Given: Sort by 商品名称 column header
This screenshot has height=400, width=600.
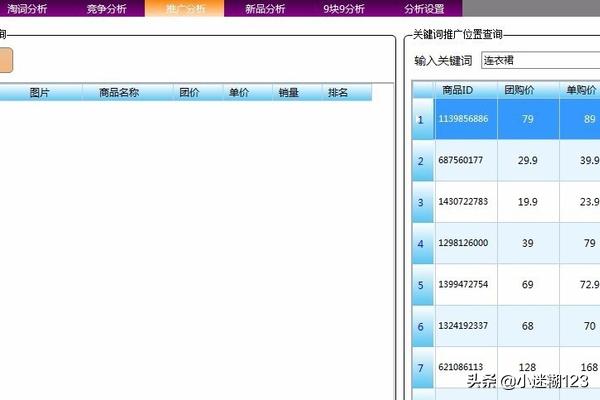Looking at the screenshot, I should [x=119, y=93].
